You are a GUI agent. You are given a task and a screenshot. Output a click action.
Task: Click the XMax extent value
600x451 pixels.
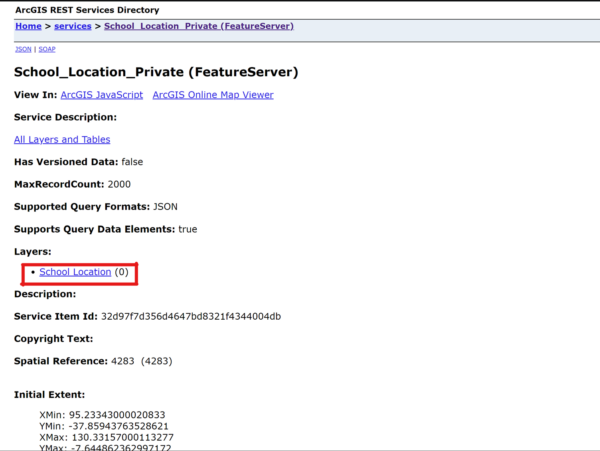[x=122, y=437]
